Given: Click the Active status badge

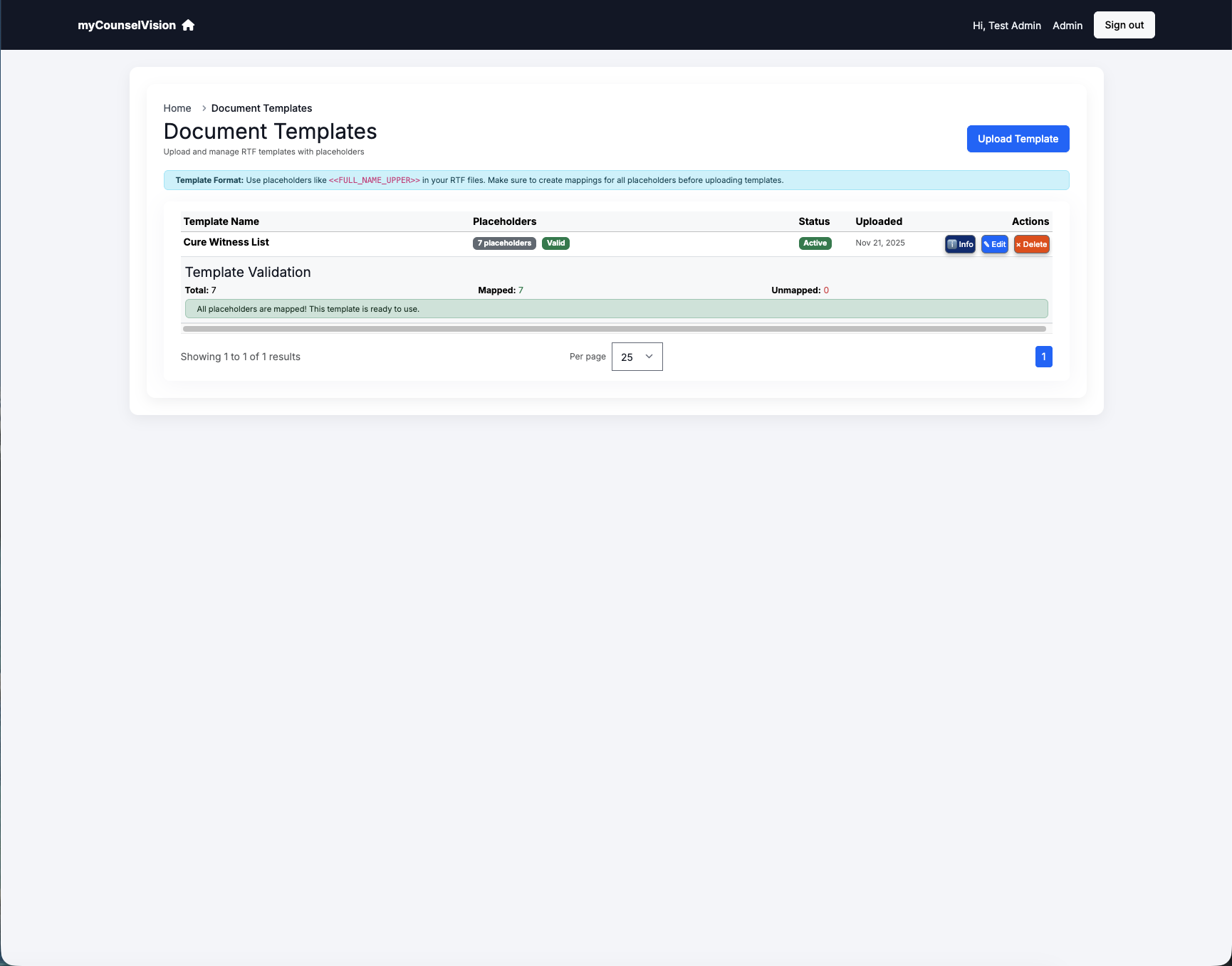Looking at the screenshot, I should click(x=815, y=243).
